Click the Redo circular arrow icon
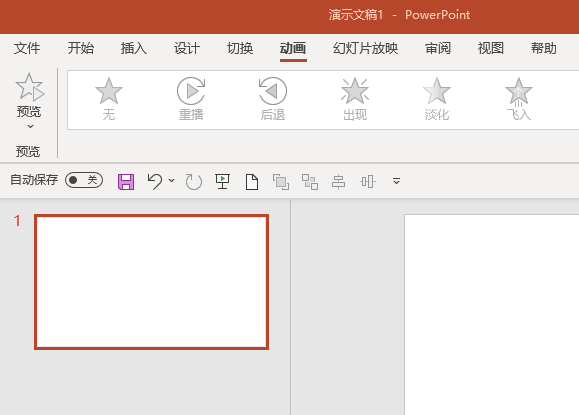This screenshot has width=579, height=415. click(x=193, y=182)
